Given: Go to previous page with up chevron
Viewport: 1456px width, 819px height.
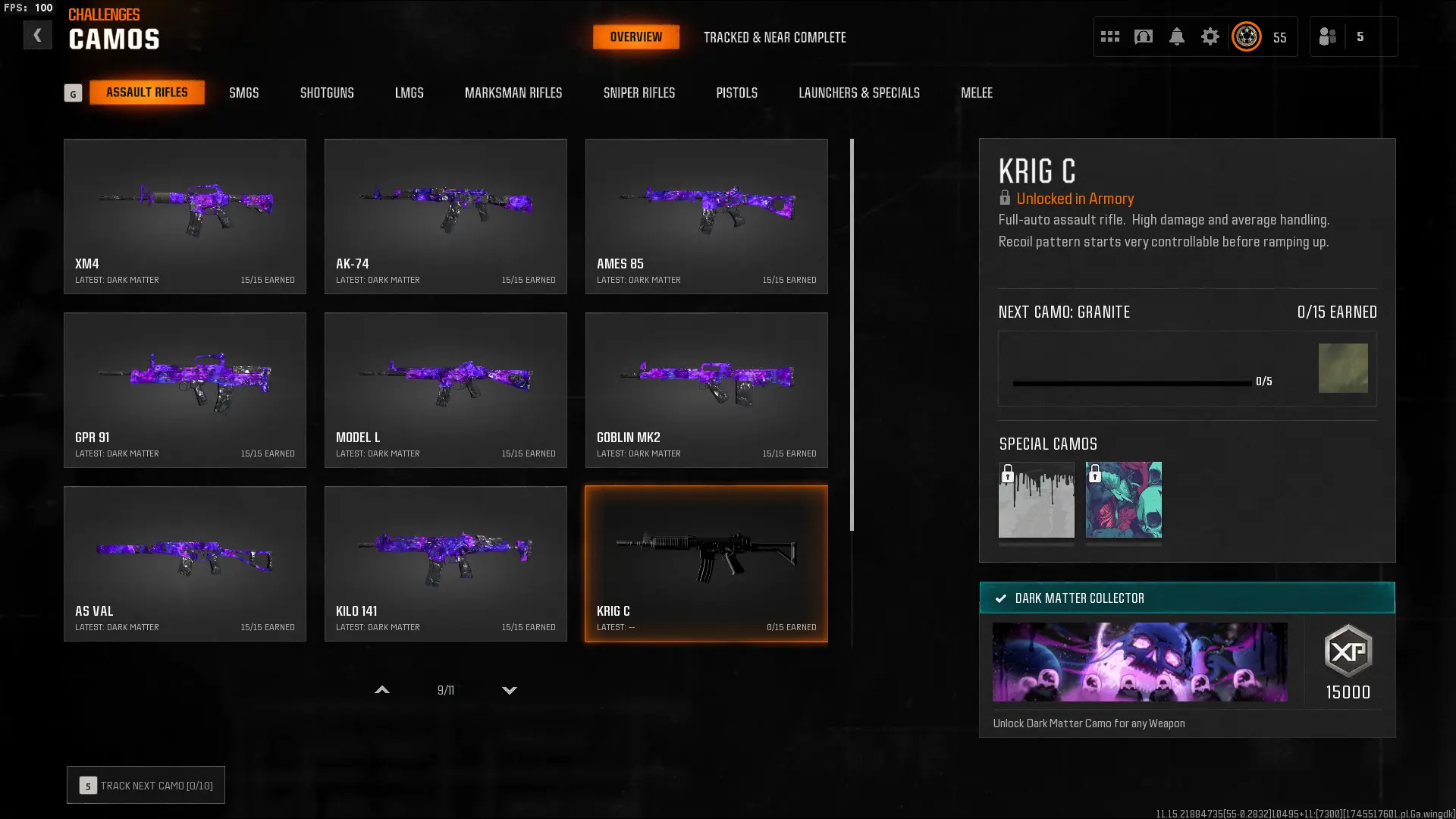Looking at the screenshot, I should 382,690.
